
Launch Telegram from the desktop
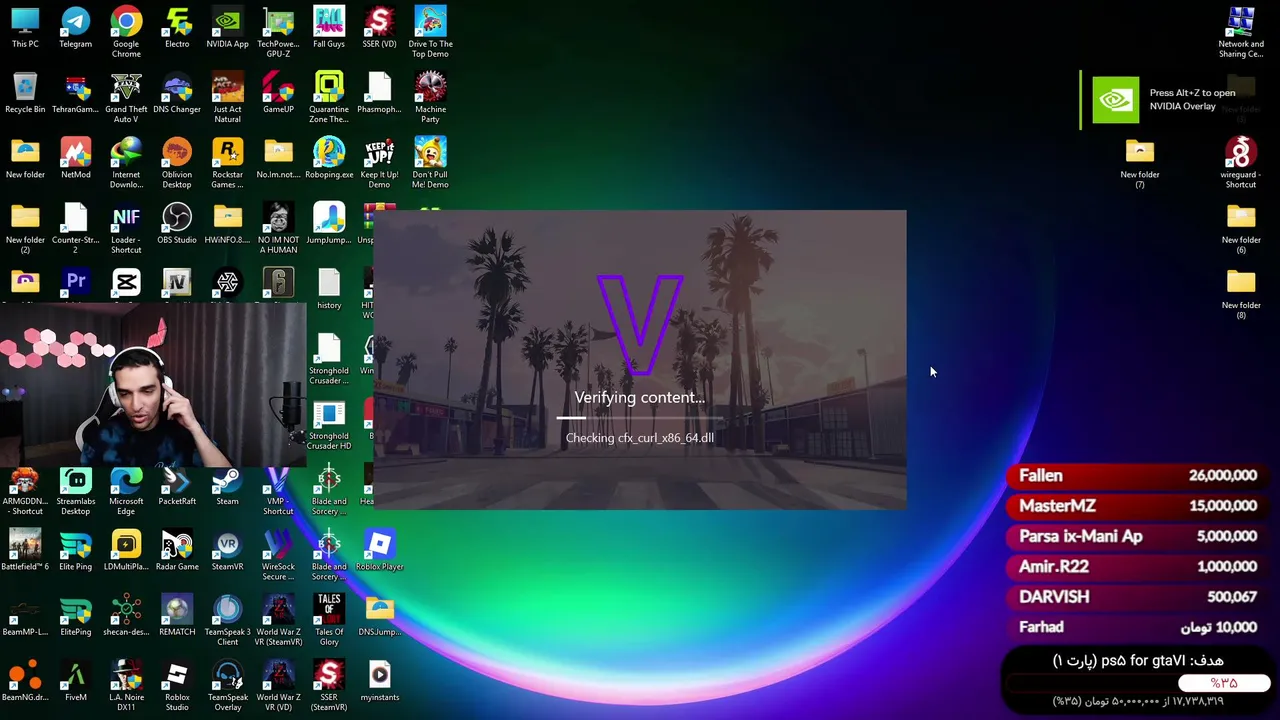click(76, 28)
